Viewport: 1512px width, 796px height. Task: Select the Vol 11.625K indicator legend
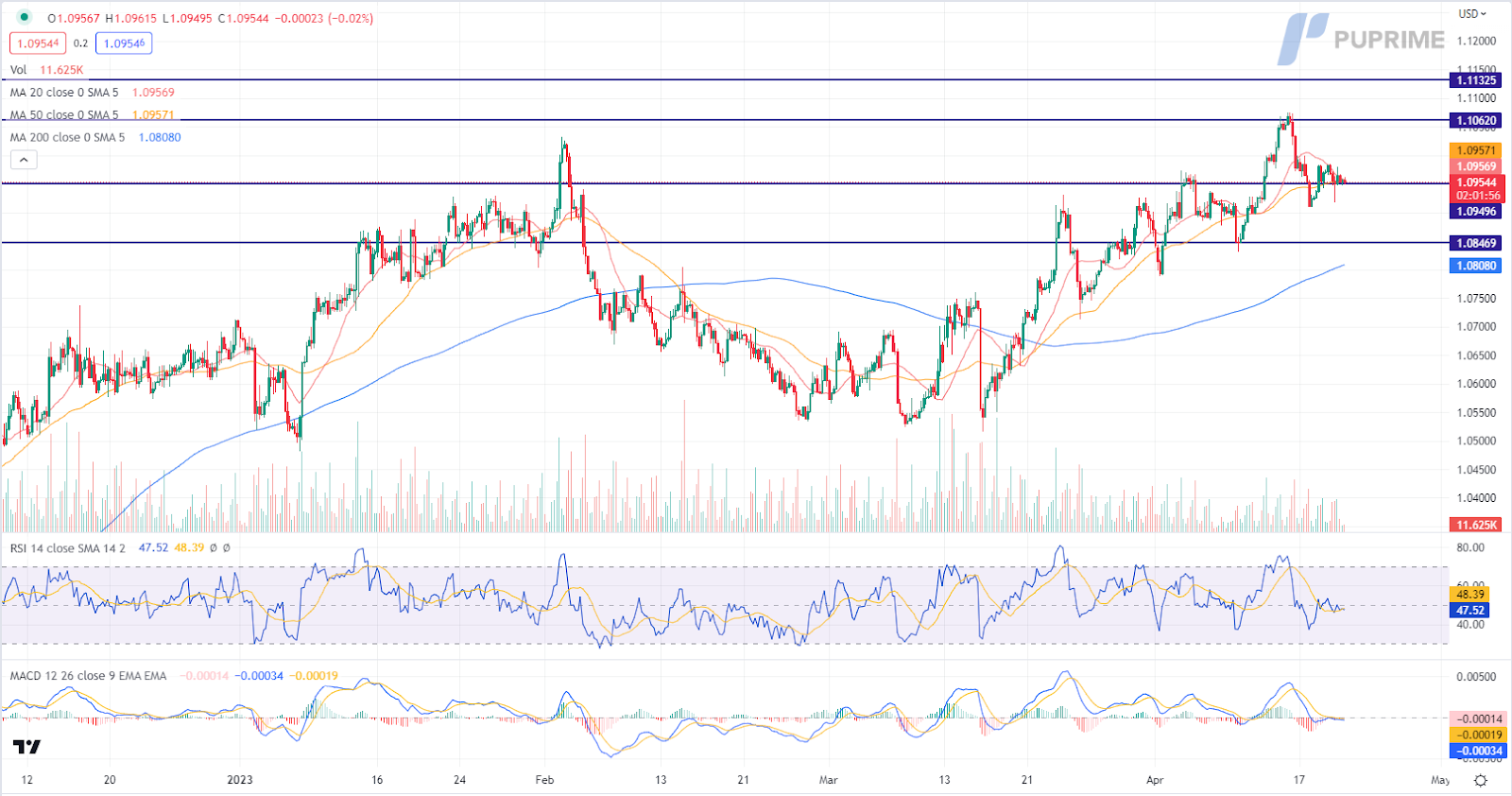46,70
